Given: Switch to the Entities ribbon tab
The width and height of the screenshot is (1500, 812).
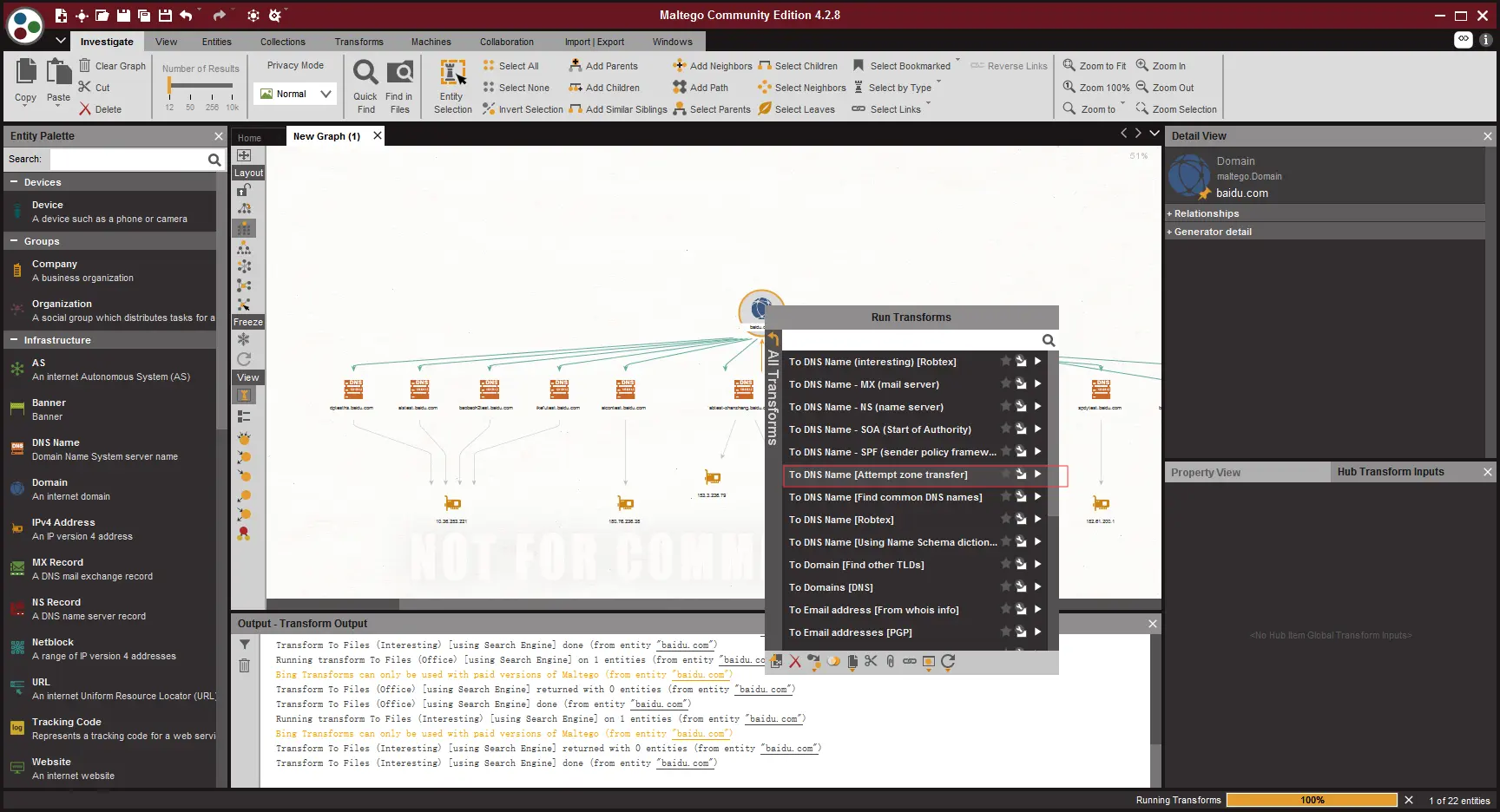Looking at the screenshot, I should pyautogui.click(x=217, y=42).
